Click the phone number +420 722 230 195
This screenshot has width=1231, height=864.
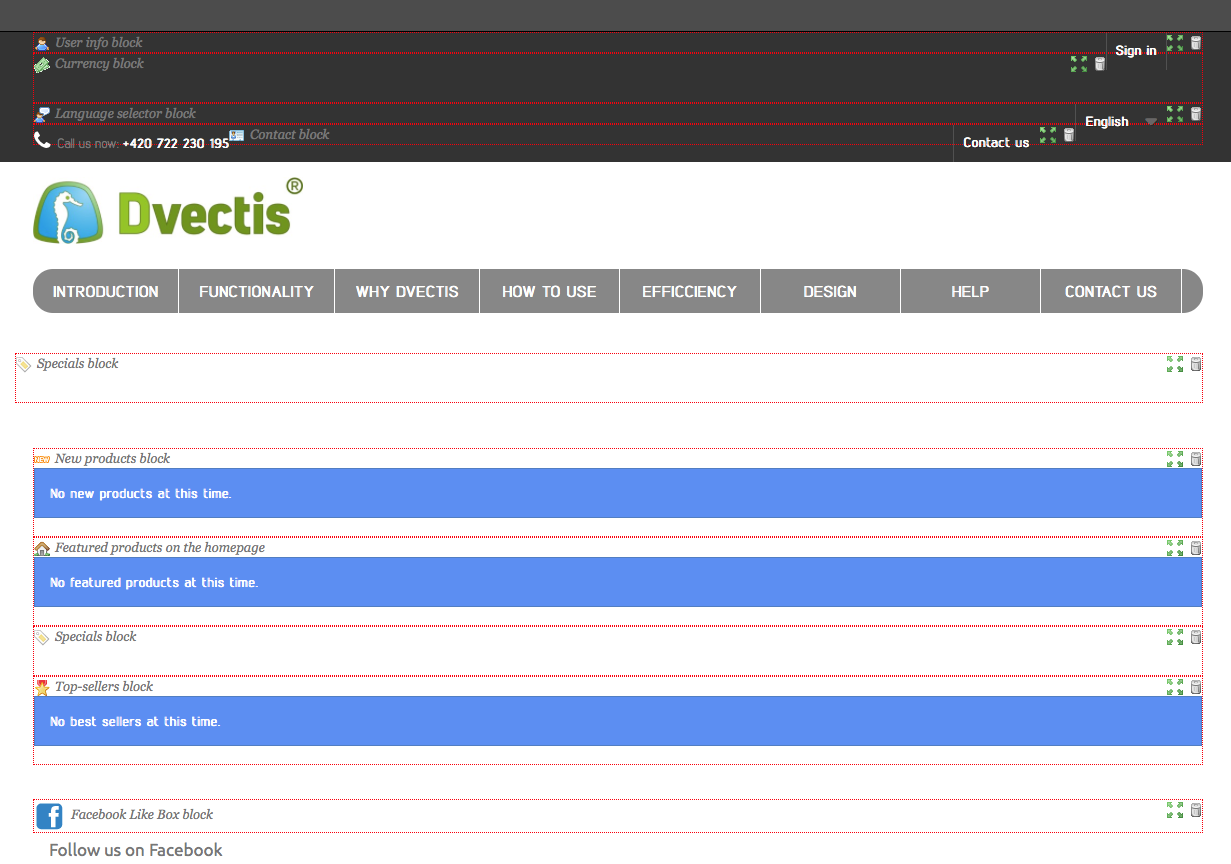point(176,143)
